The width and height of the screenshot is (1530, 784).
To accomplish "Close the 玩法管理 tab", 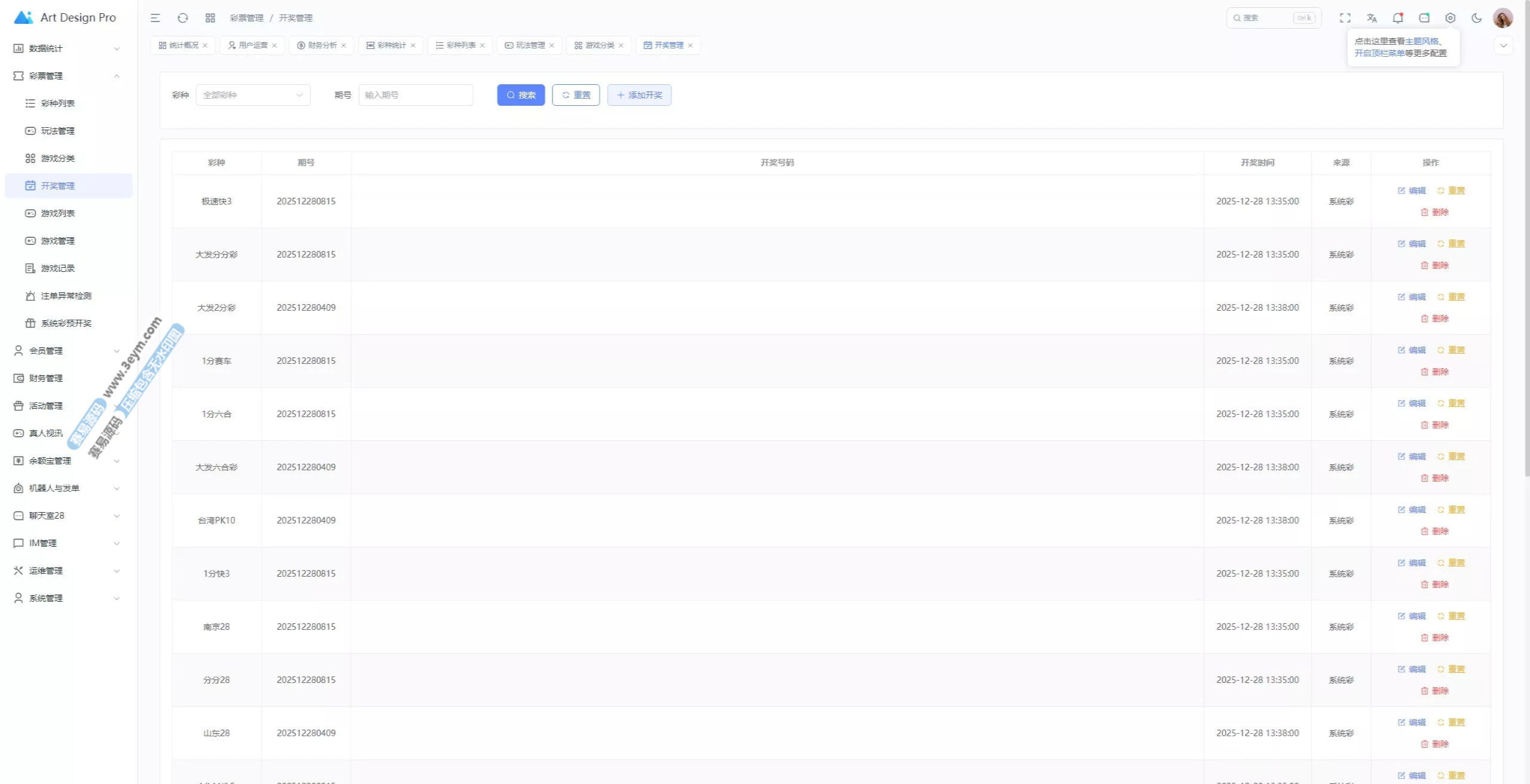I will point(552,45).
